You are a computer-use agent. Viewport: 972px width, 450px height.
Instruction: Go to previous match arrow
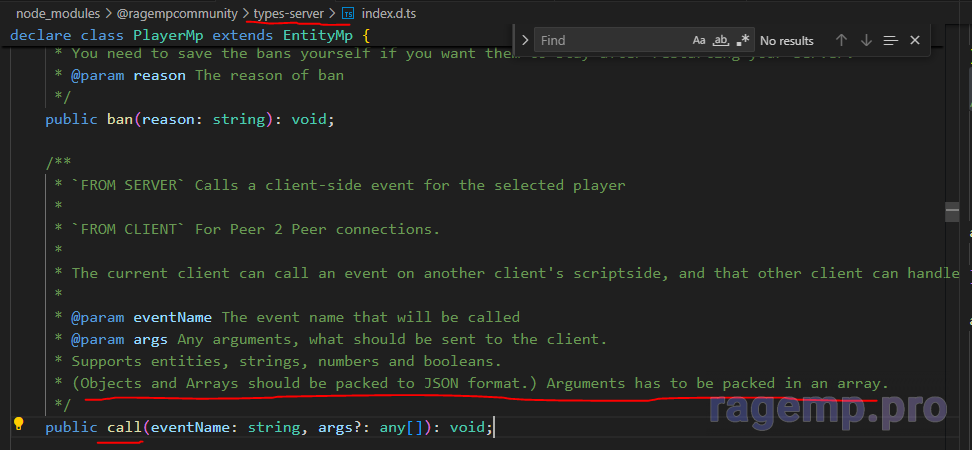click(841, 40)
